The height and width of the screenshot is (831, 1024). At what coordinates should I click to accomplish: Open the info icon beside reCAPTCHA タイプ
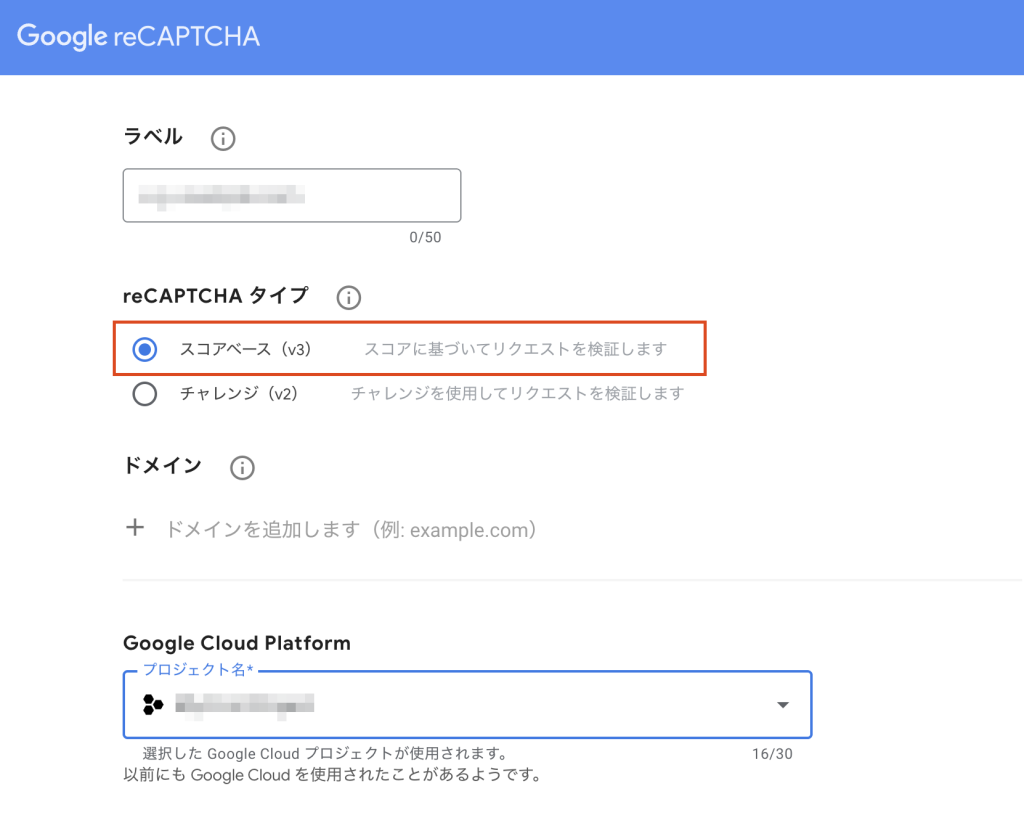click(x=348, y=297)
